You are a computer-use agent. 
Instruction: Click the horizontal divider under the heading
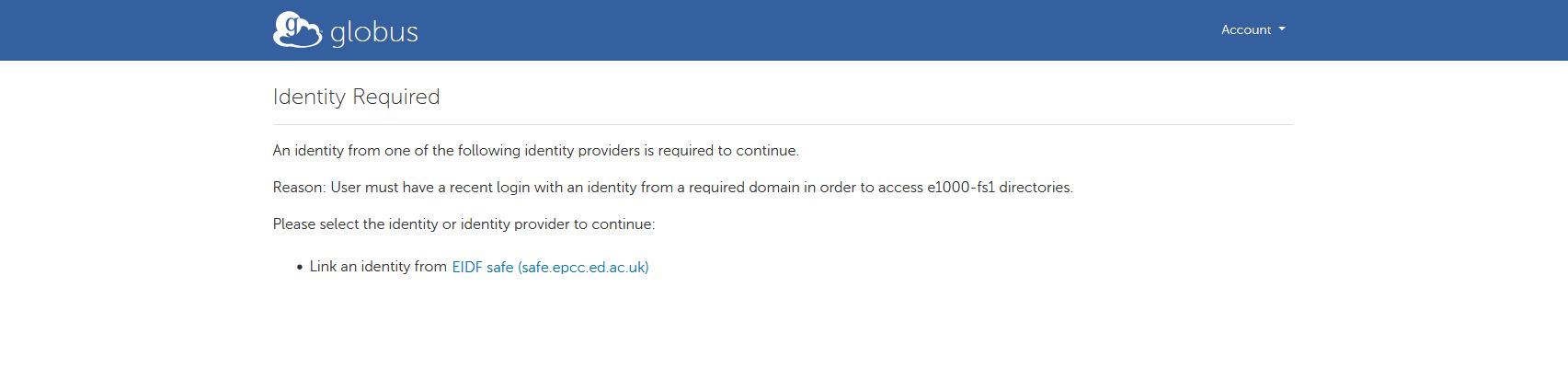coord(782,124)
